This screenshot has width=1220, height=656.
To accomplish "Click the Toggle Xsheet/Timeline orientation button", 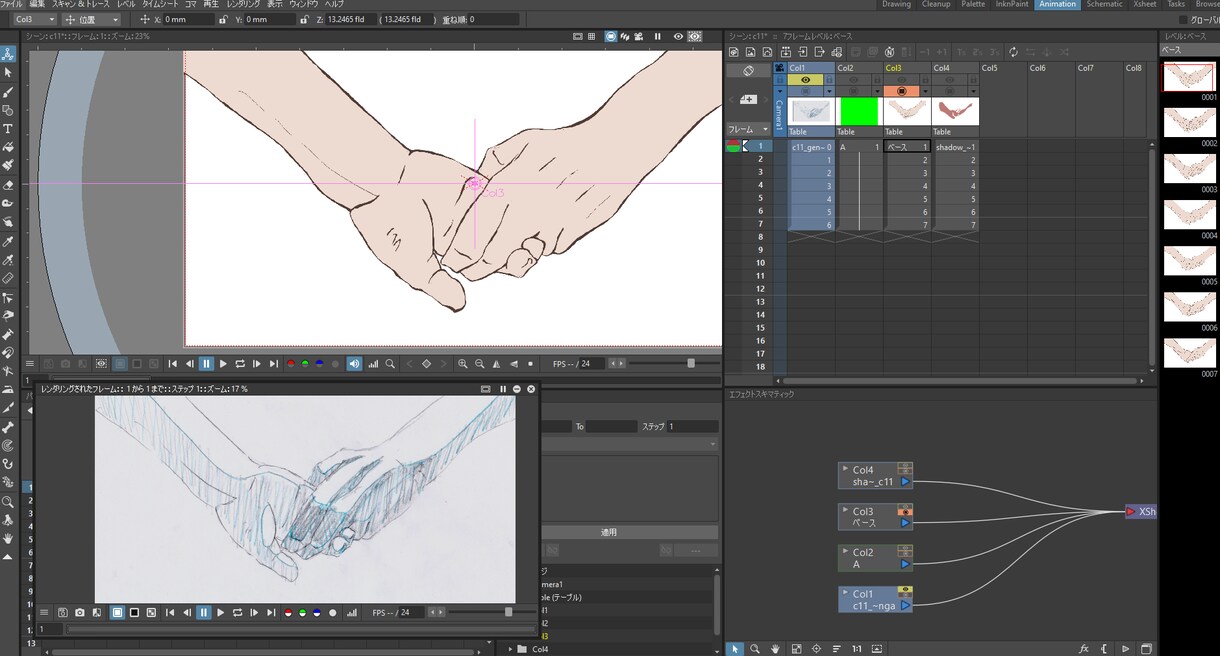I will click(x=748, y=70).
